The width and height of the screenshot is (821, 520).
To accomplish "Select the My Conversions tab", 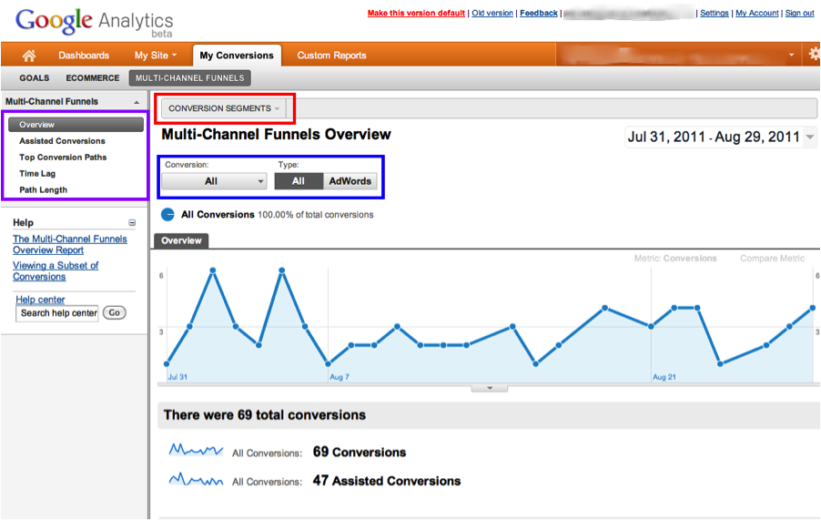I will (237, 56).
